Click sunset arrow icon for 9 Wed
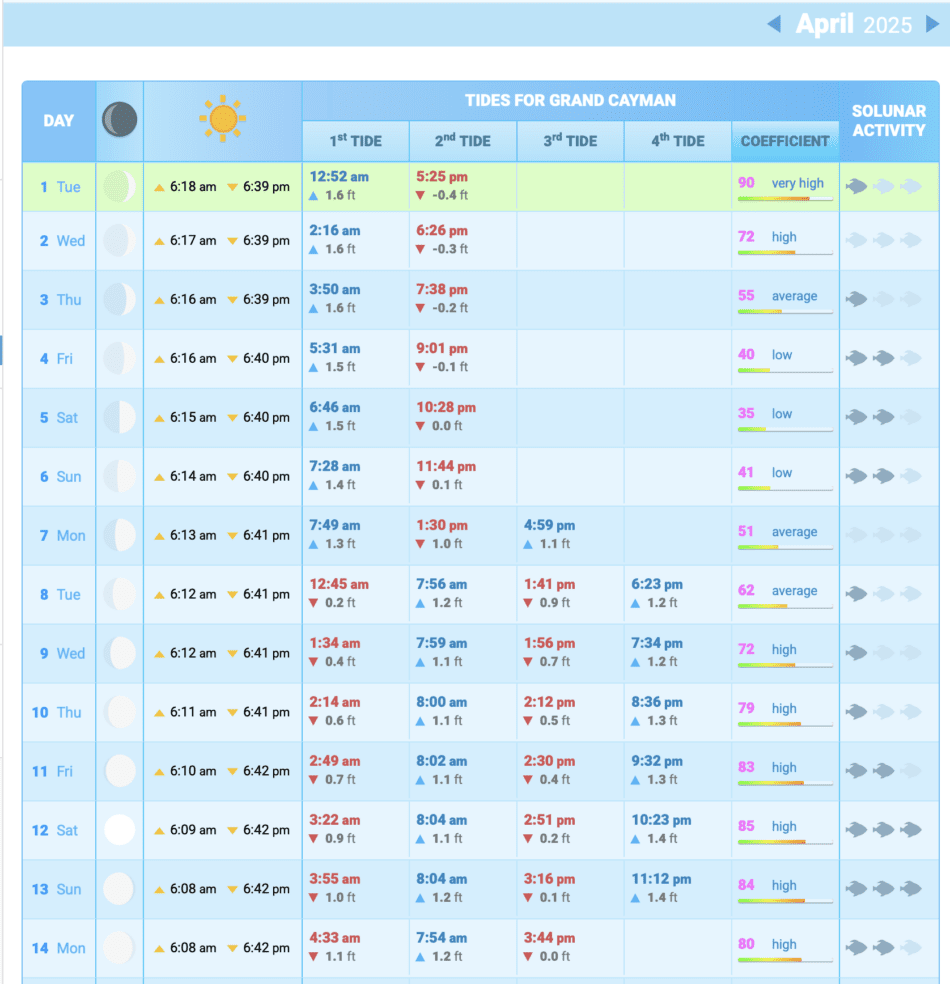This screenshot has height=984, width=950. pyautogui.click(x=232, y=654)
